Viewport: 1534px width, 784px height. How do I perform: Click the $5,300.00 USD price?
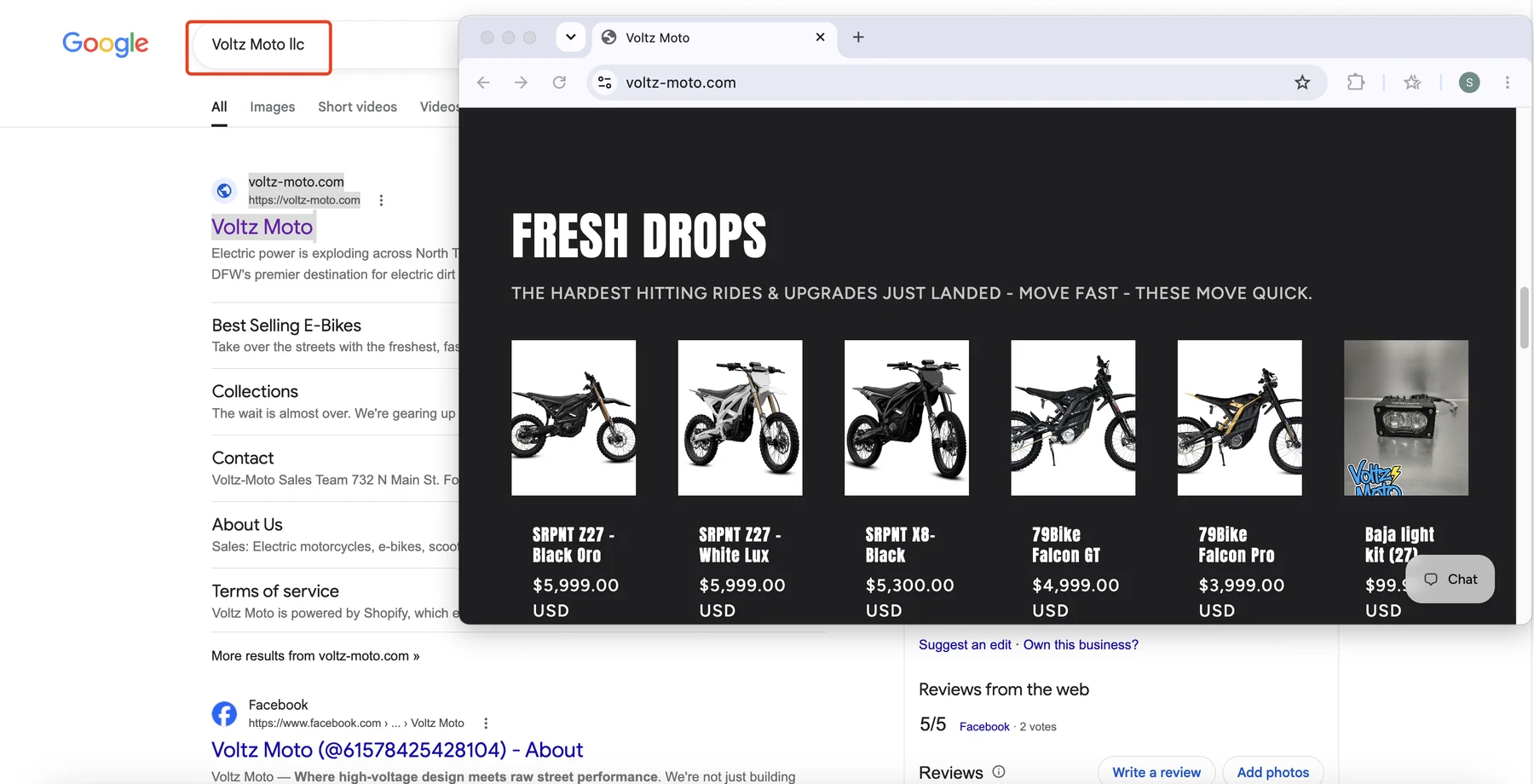pyautogui.click(x=910, y=598)
